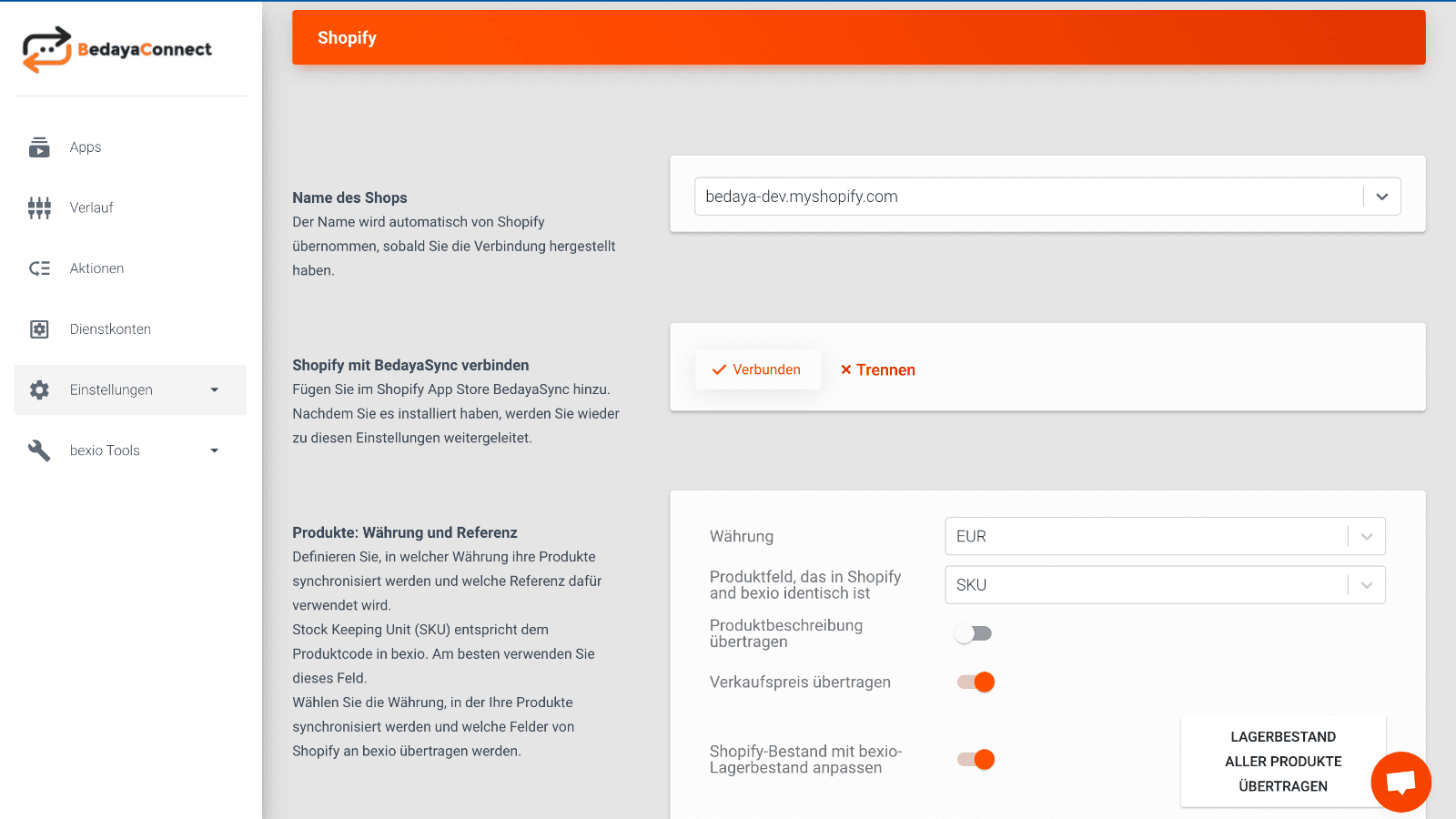Screen dimensions: 1456x819
Task: Open the shop name dropdown
Action: click(x=1382, y=196)
